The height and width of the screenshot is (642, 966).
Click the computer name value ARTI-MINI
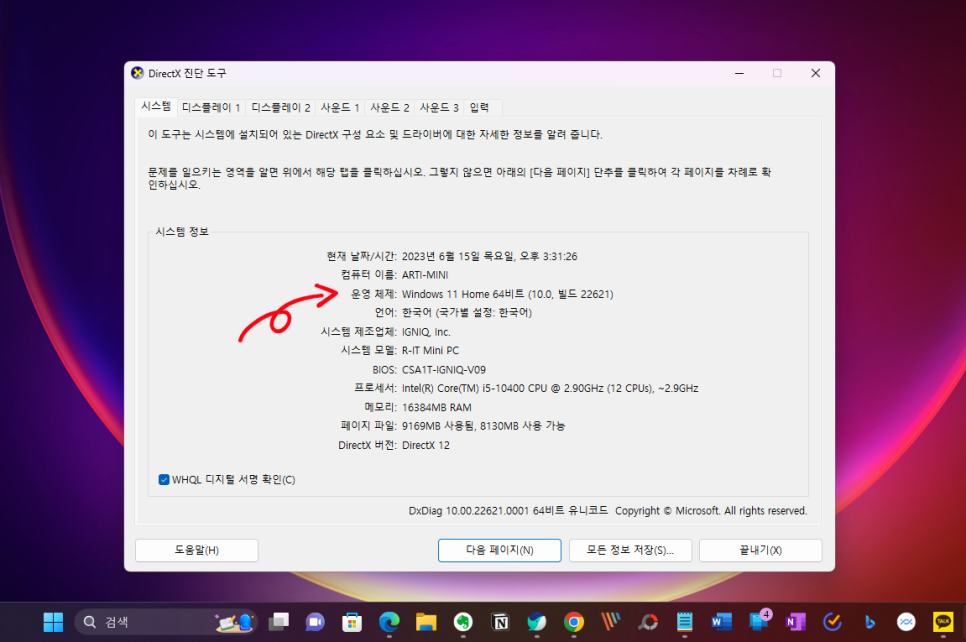click(425, 275)
